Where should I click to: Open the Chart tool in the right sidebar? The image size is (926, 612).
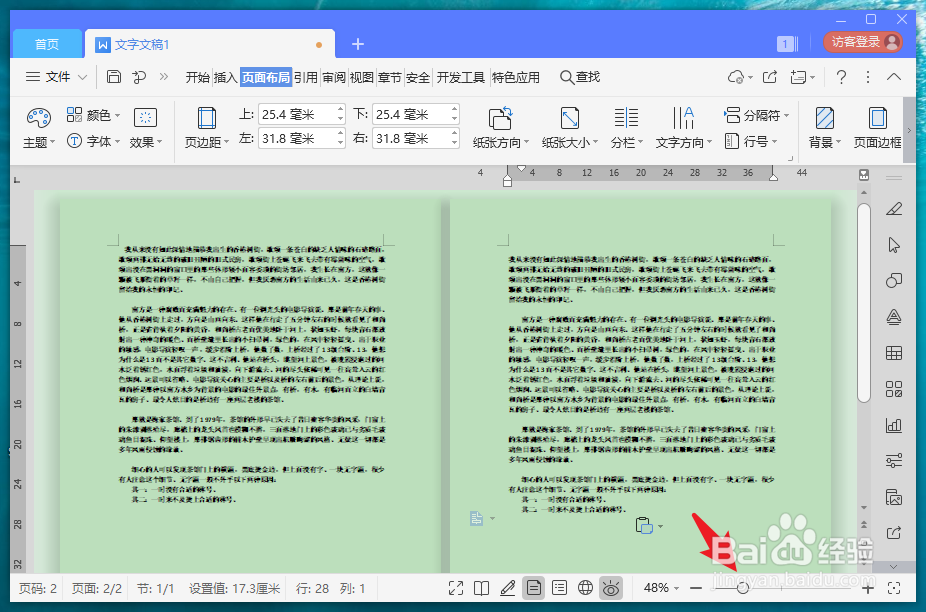[x=893, y=425]
